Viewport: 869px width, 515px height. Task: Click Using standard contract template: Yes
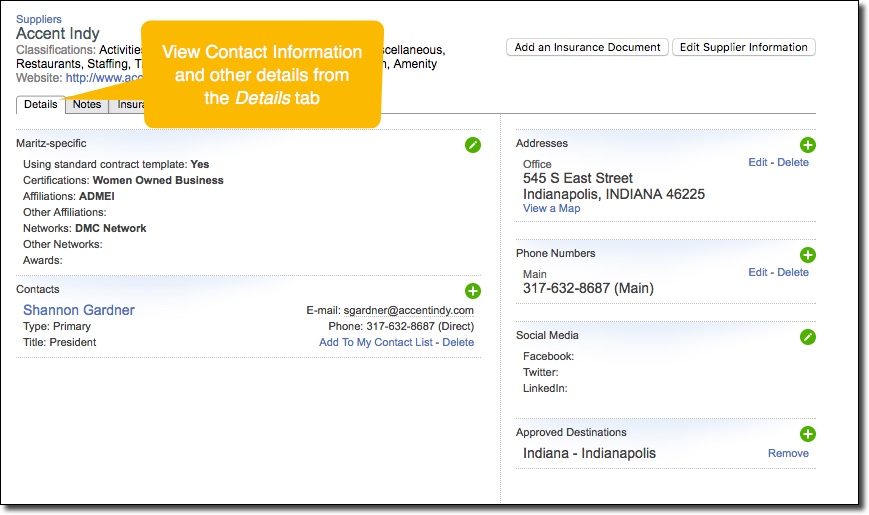click(116, 165)
